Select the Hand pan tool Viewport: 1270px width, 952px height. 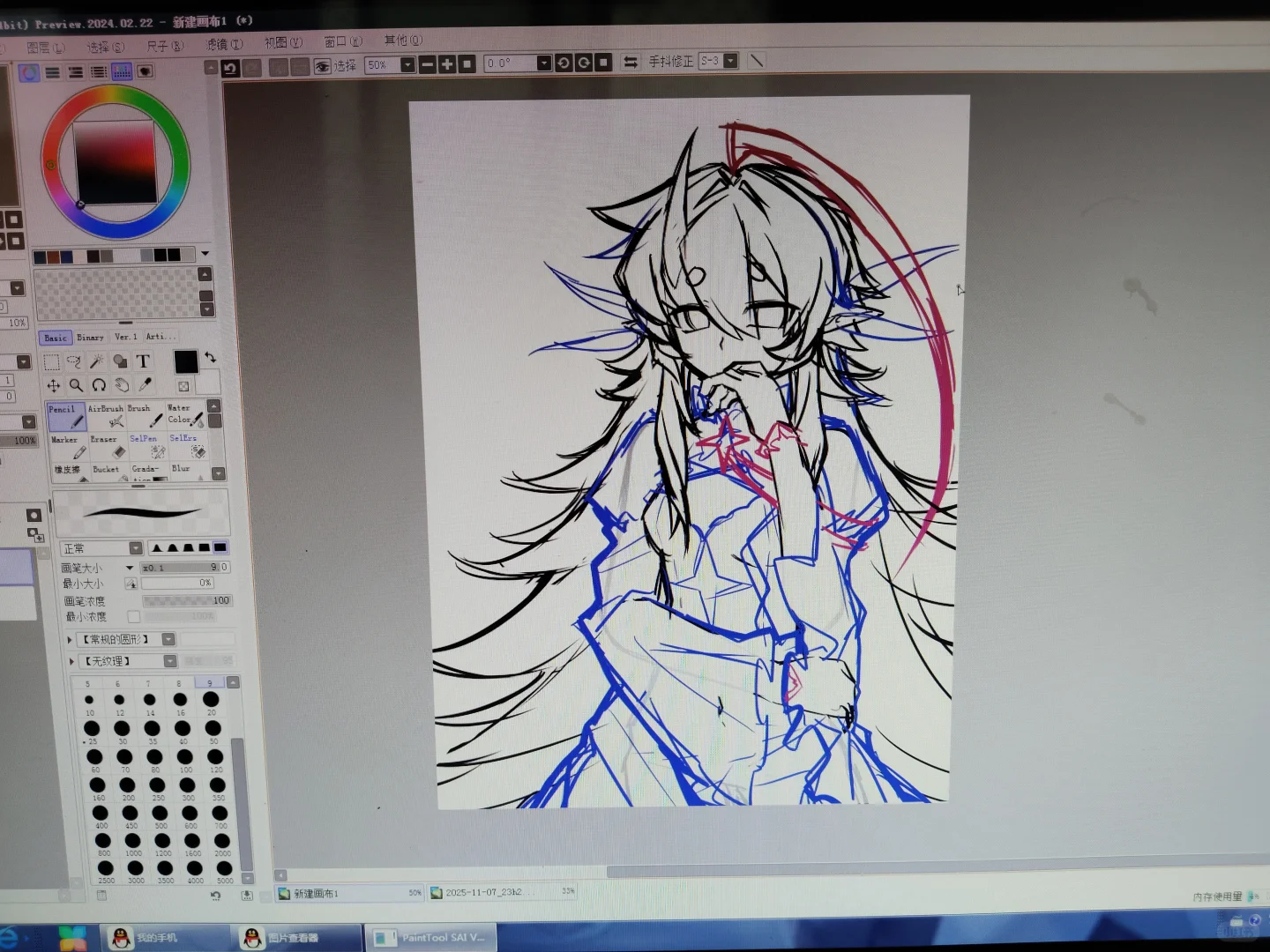pyautogui.click(x=122, y=385)
